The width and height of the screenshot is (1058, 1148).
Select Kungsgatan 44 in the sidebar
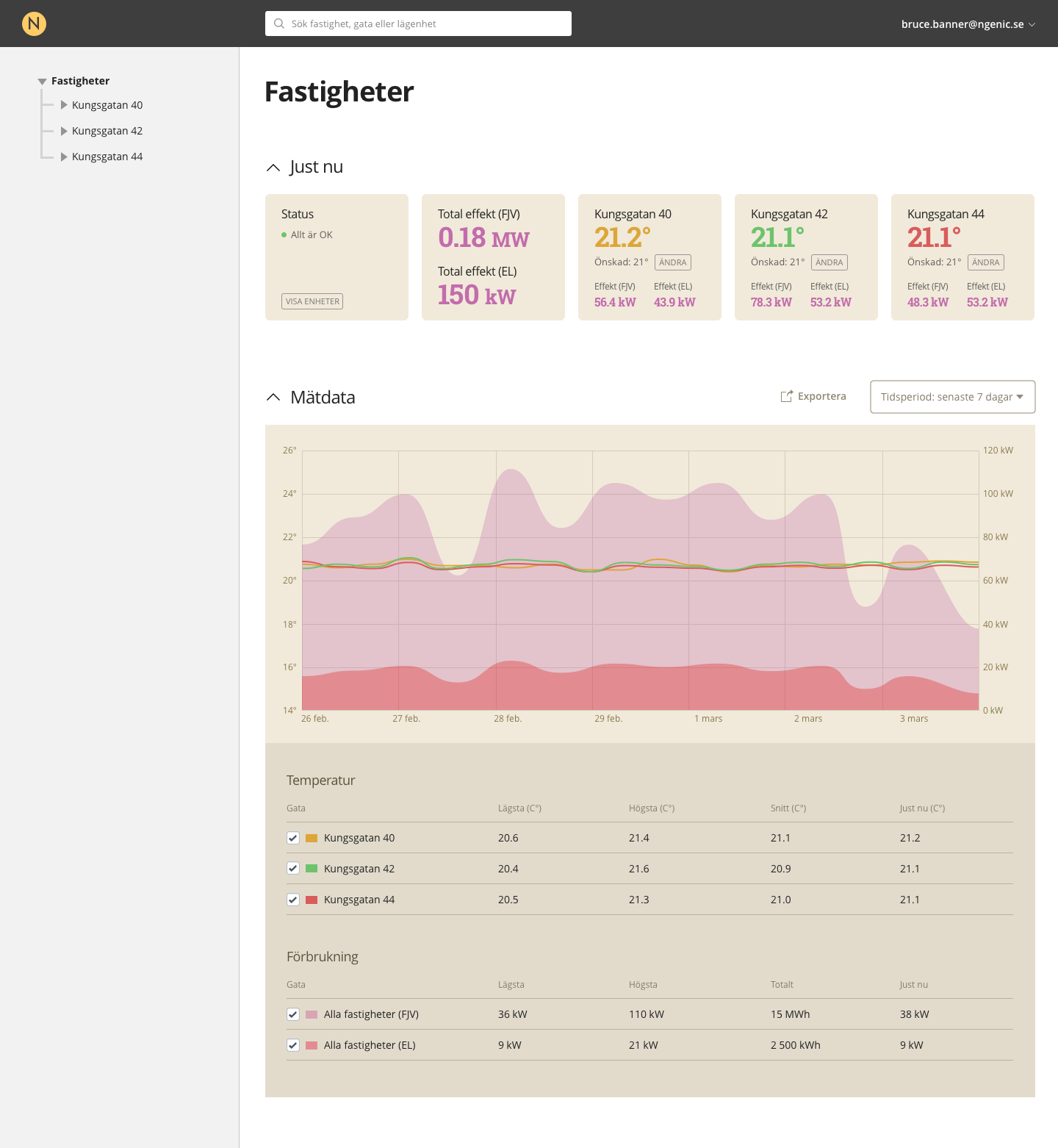point(107,157)
